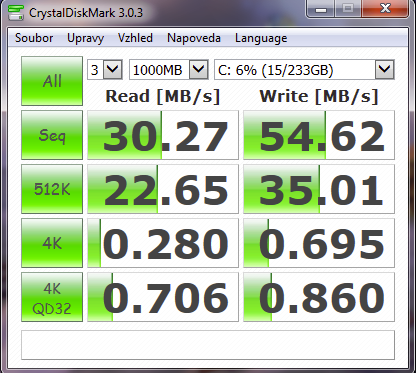Image resolution: width=416 pixels, height=373 pixels.
Task: Open the Soubor menu
Action: [34, 38]
